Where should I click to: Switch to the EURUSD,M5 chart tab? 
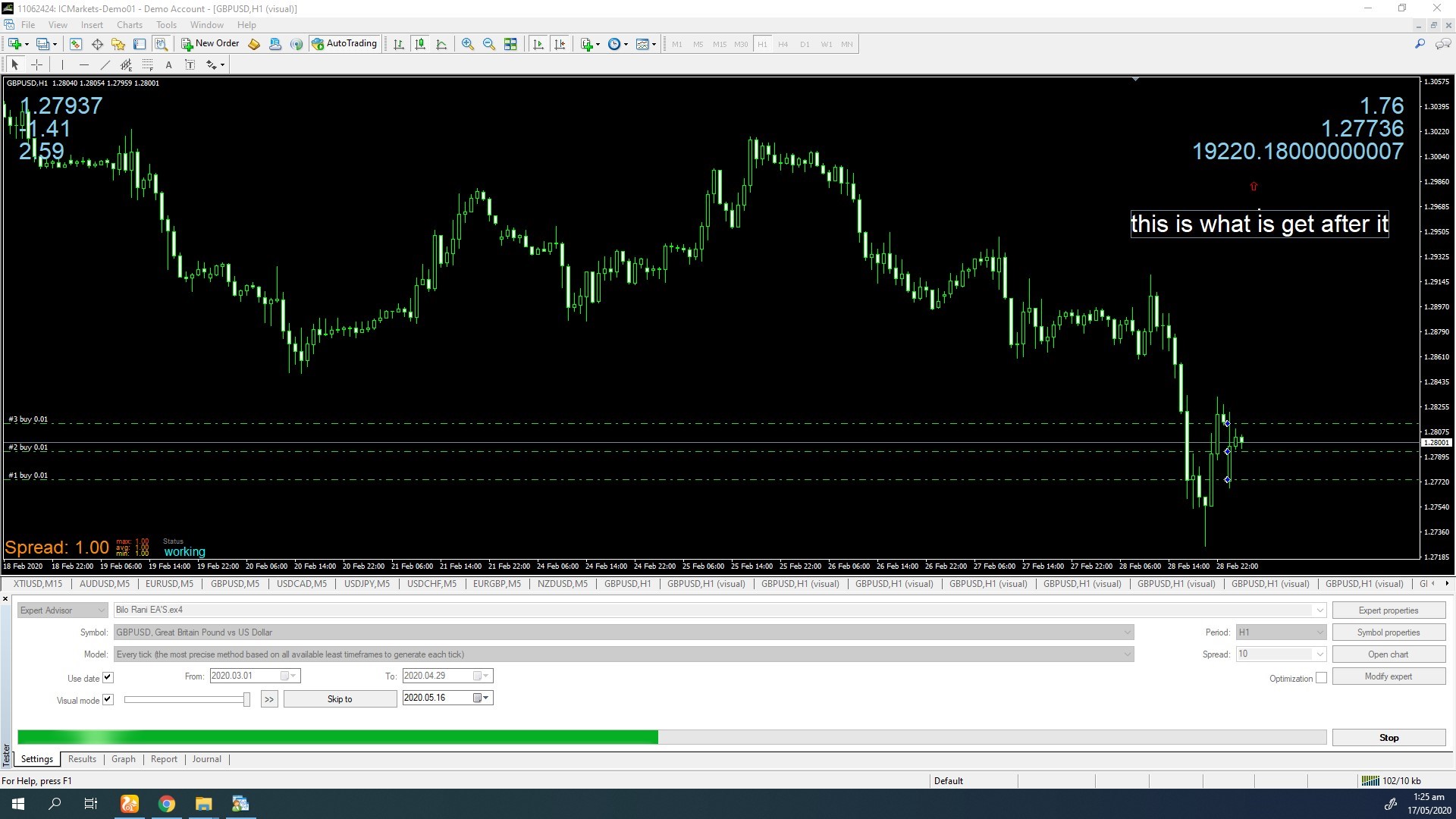pyautogui.click(x=169, y=584)
